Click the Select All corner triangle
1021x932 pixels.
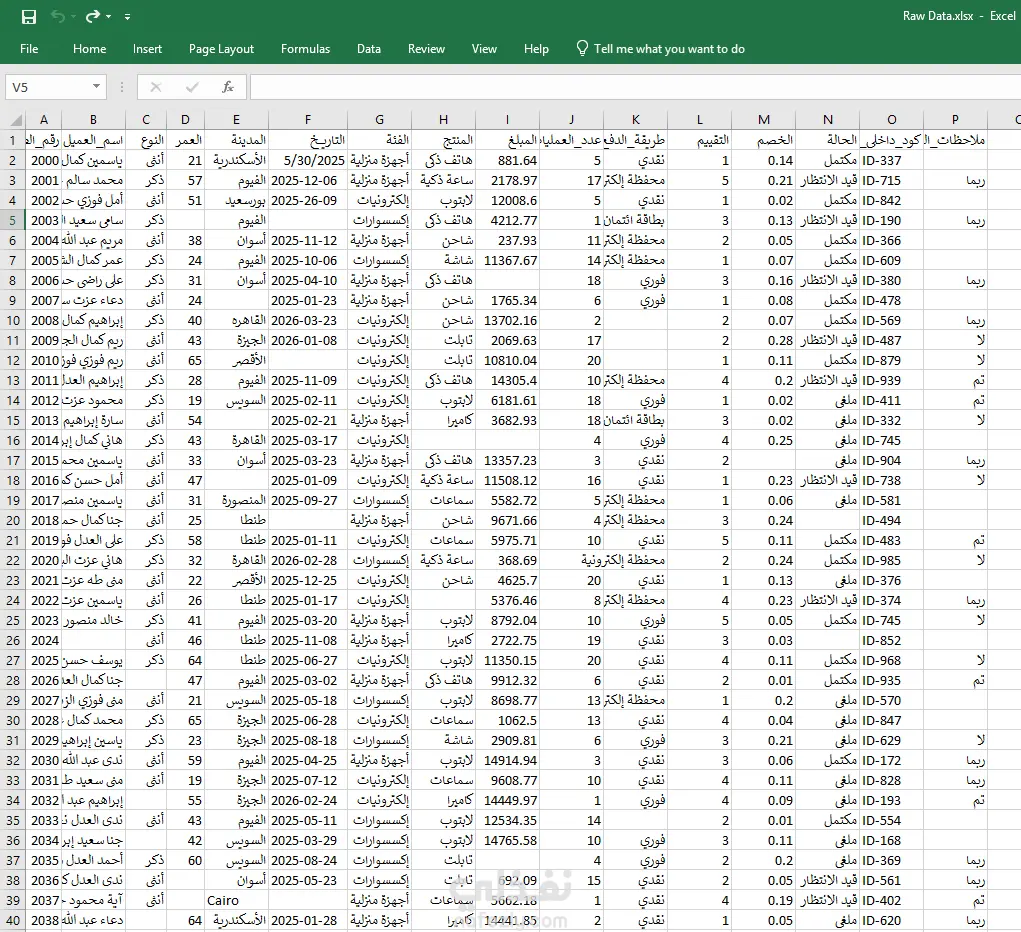pos(15,120)
